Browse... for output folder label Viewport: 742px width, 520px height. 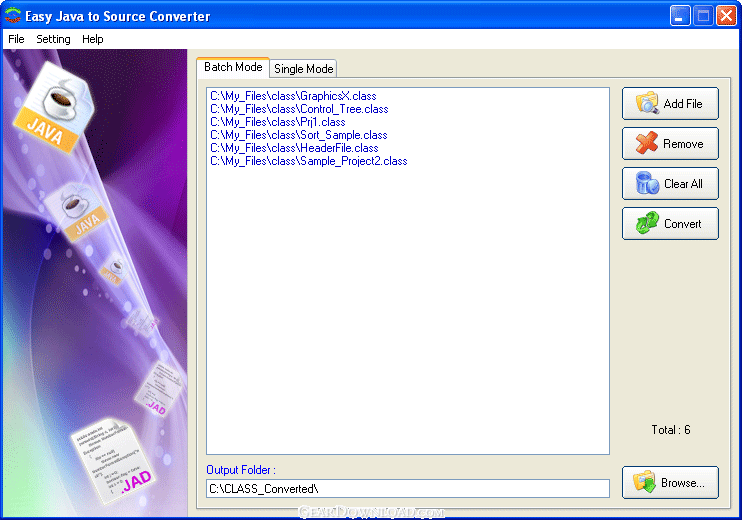[682, 483]
